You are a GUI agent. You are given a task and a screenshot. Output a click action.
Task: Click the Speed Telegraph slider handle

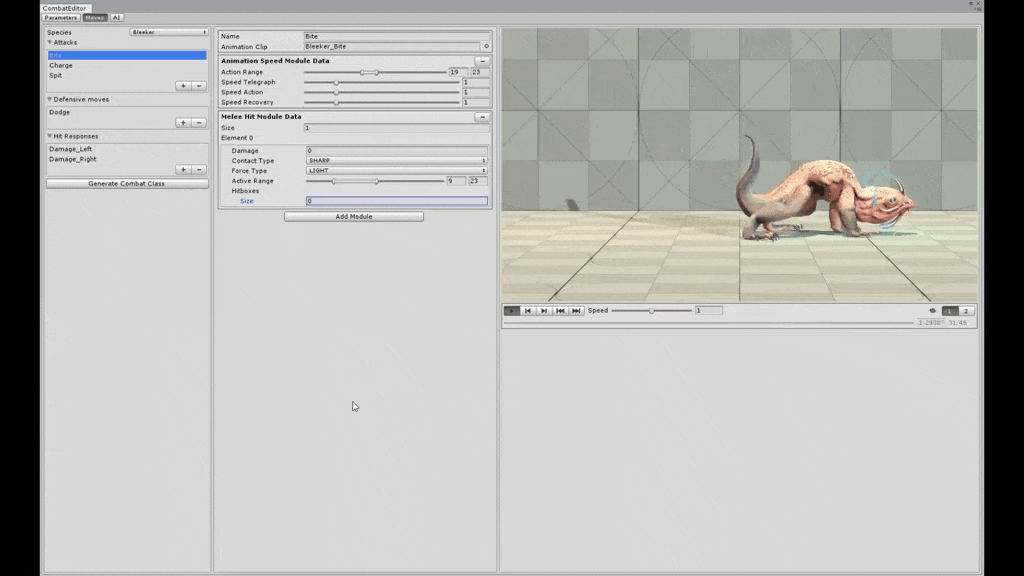(x=336, y=82)
